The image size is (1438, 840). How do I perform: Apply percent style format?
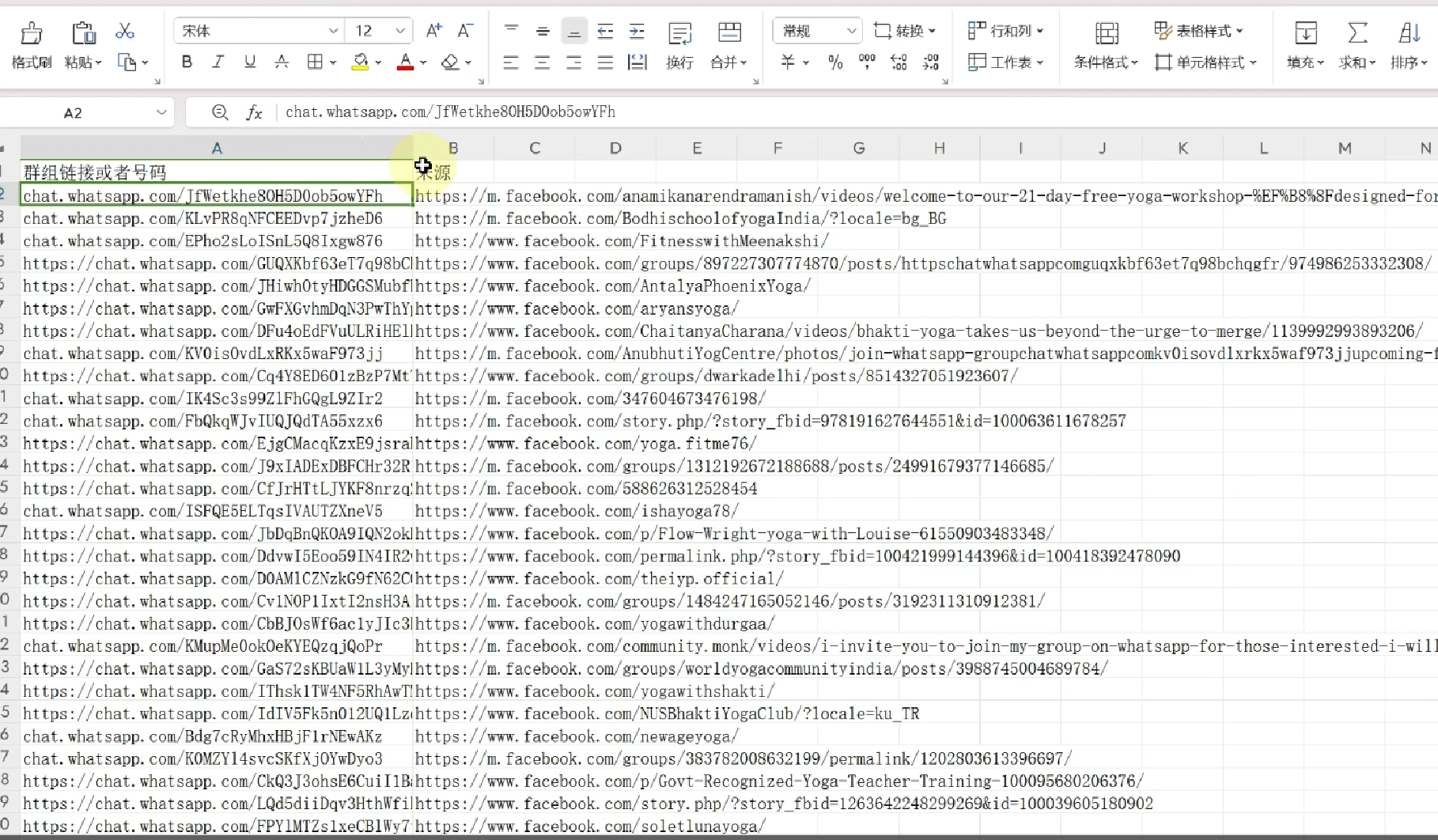pos(835,62)
